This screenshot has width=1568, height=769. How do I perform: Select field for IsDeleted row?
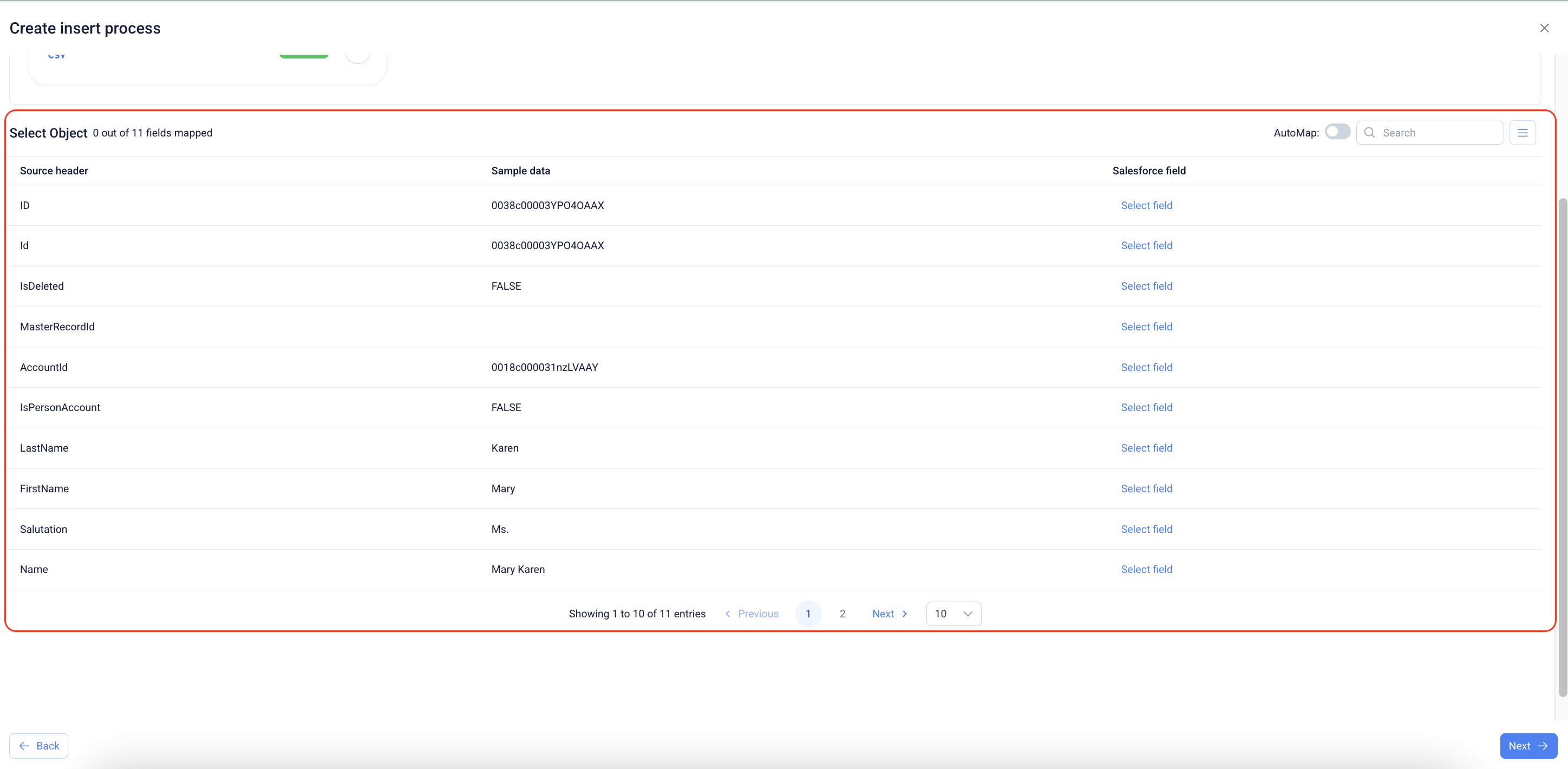pos(1146,286)
